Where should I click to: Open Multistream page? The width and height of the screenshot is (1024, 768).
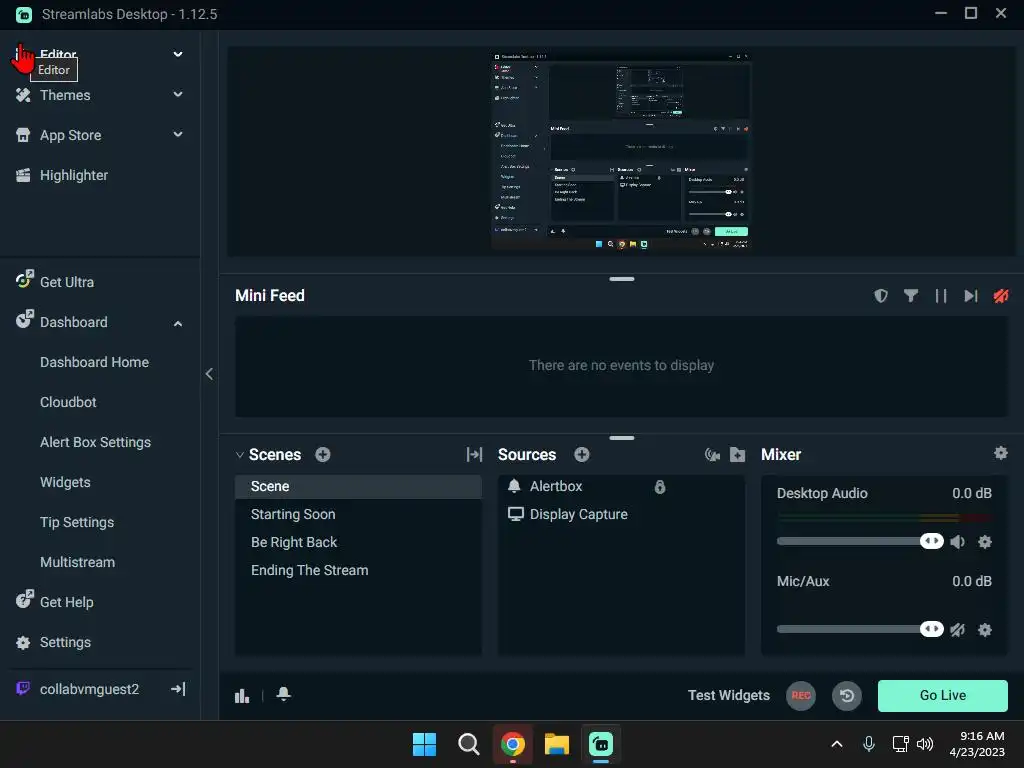(x=78, y=562)
